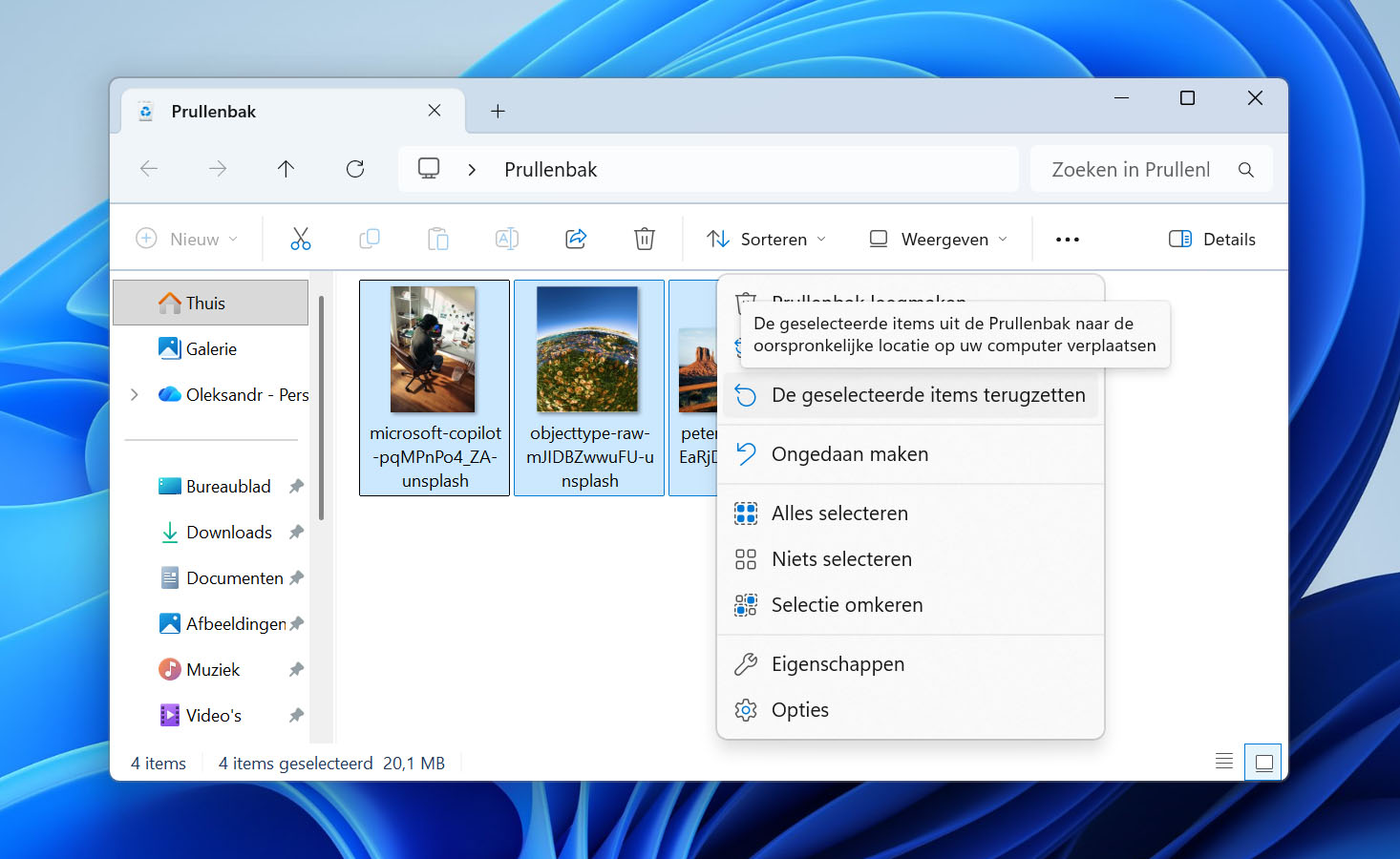The height and width of the screenshot is (859, 1400).
Task: Open the Weergeven dropdown
Action: coord(938,239)
